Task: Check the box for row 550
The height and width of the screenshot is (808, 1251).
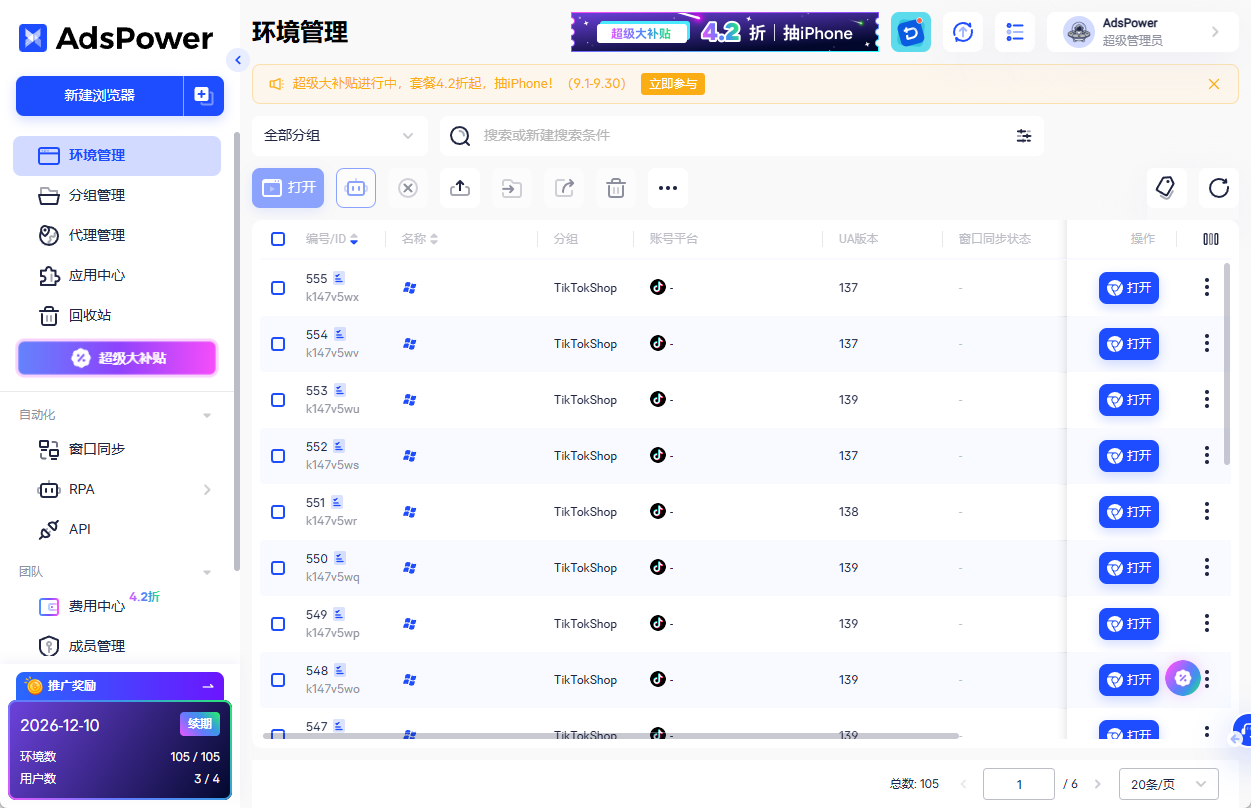Action: (x=278, y=568)
